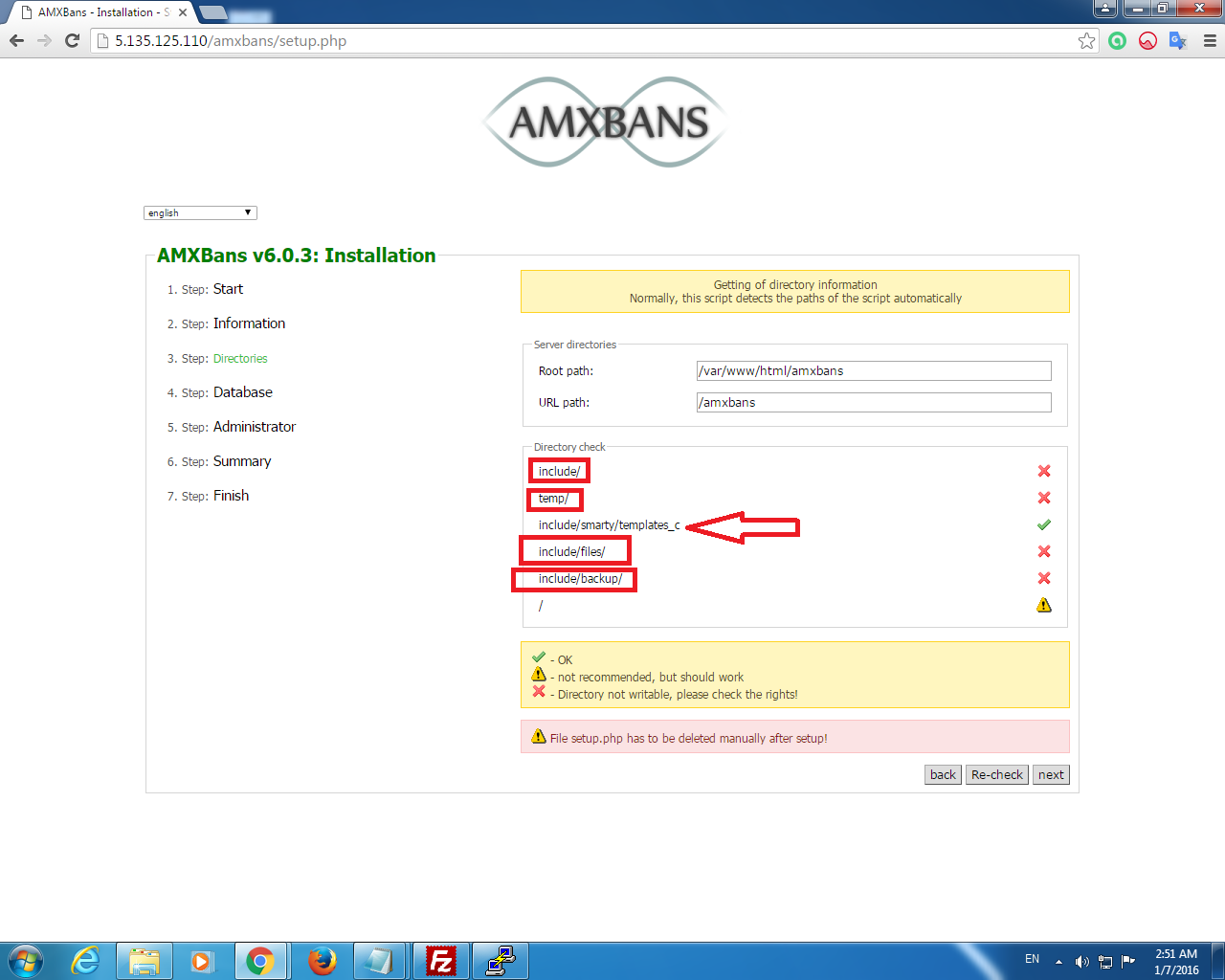Launch Firefox from the taskbar
This screenshot has height=980, width=1225.
(x=323, y=961)
